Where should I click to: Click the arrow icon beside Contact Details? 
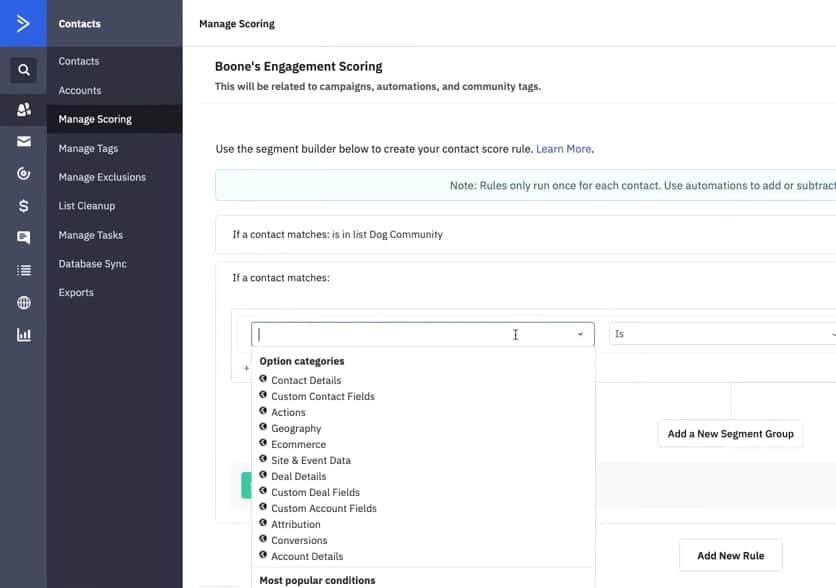pos(263,378)
